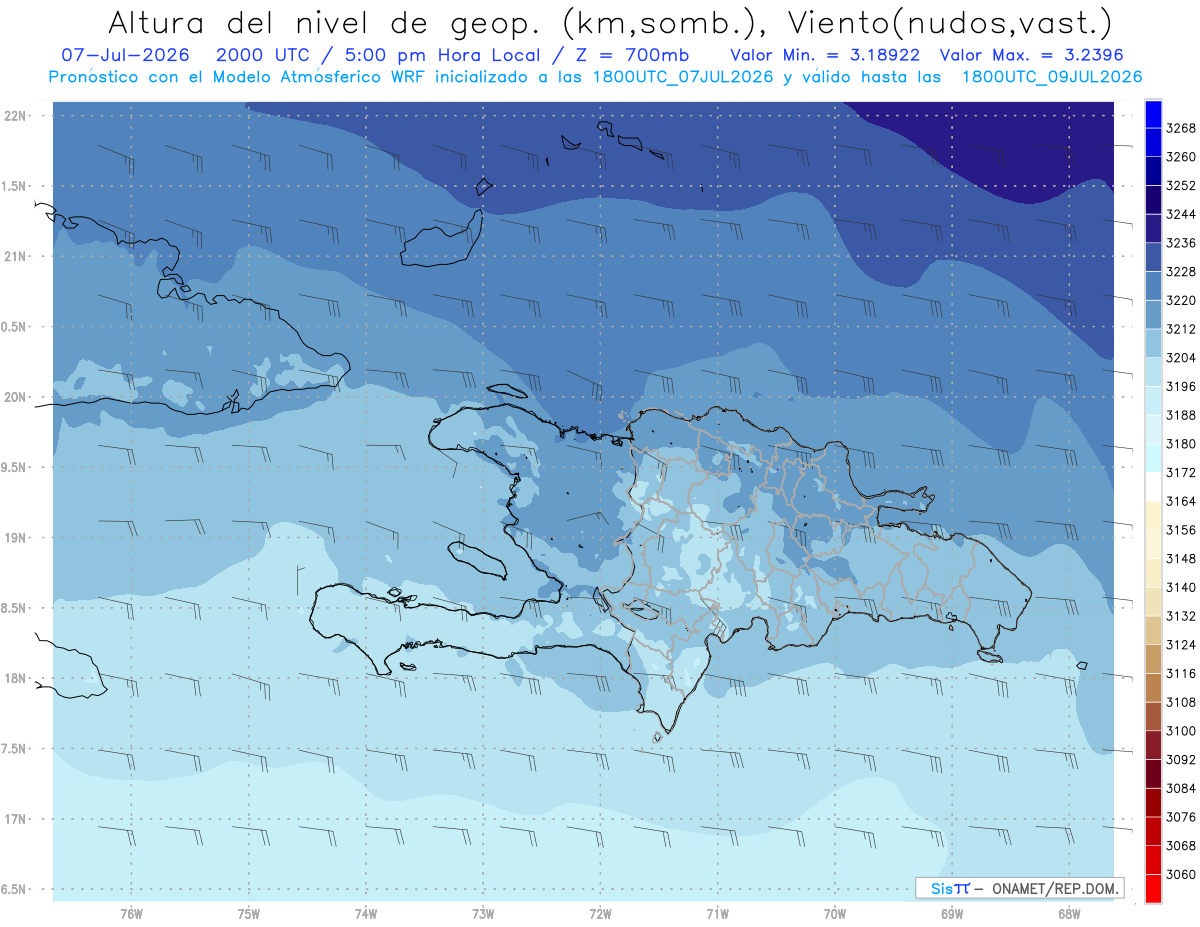This screenshot has width=1200, height=927.
Task: Click the '22N' latitude label
Action: pyautogui.click(x=16, y=116)
